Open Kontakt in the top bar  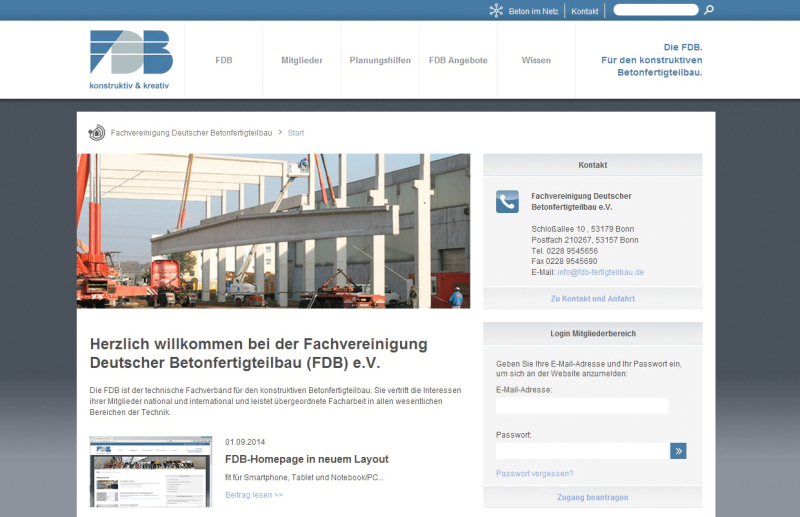tap(585, 11)
